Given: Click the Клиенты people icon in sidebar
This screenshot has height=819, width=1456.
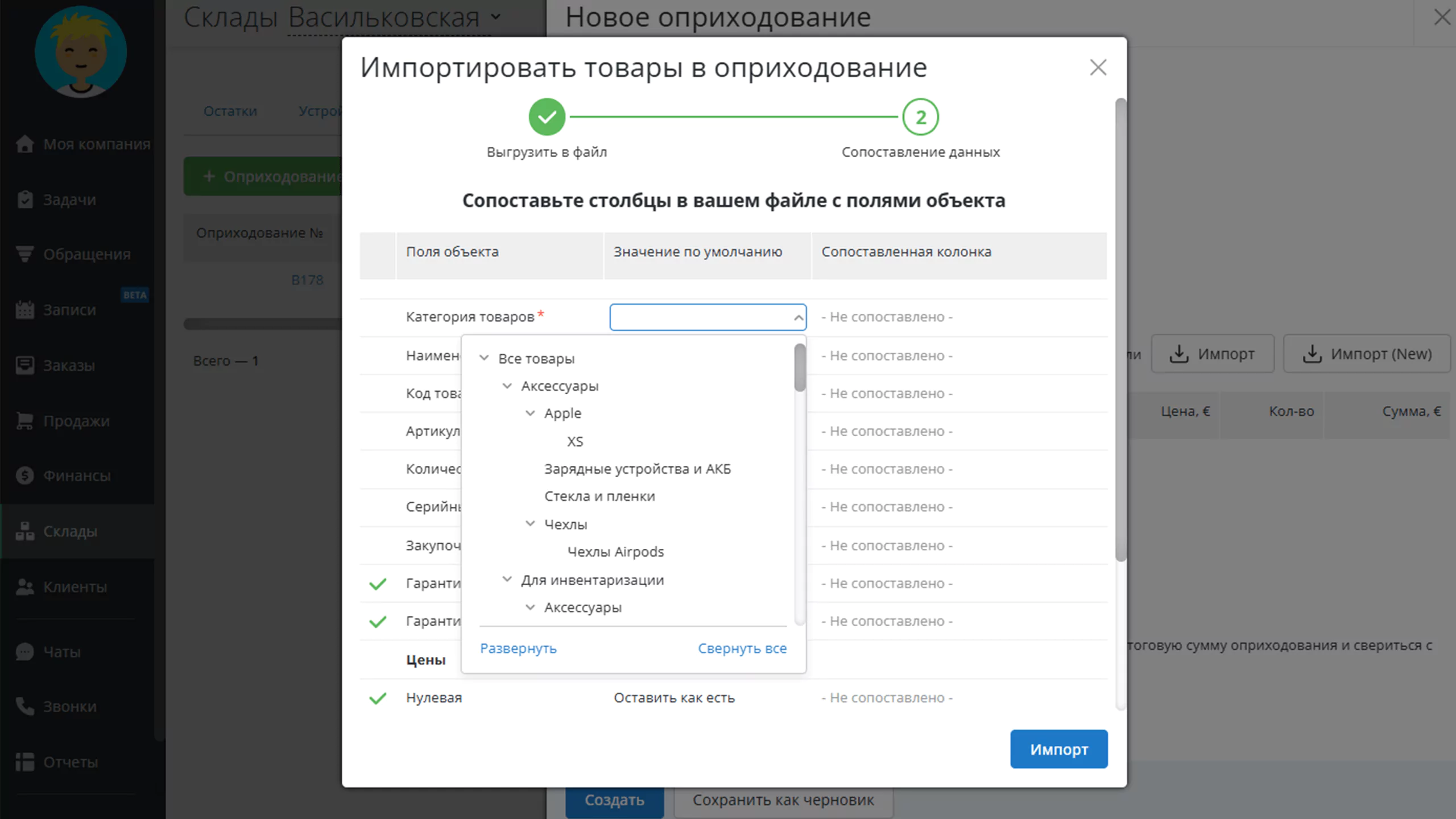Looking at the screenshot, I should pos(24,586).
